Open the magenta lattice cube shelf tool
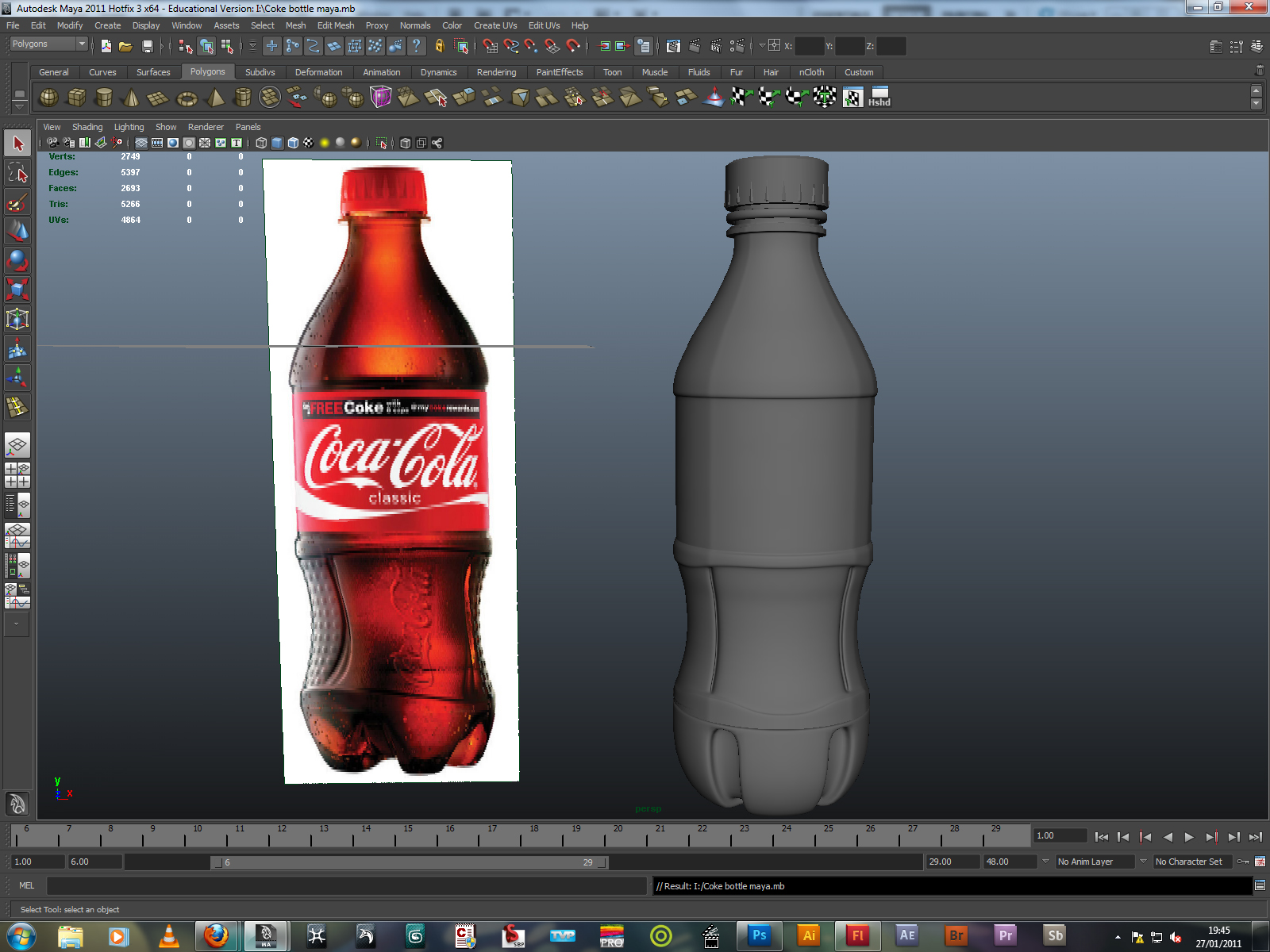This screenshot has height=952, width=1270. [x=381, y=98]
